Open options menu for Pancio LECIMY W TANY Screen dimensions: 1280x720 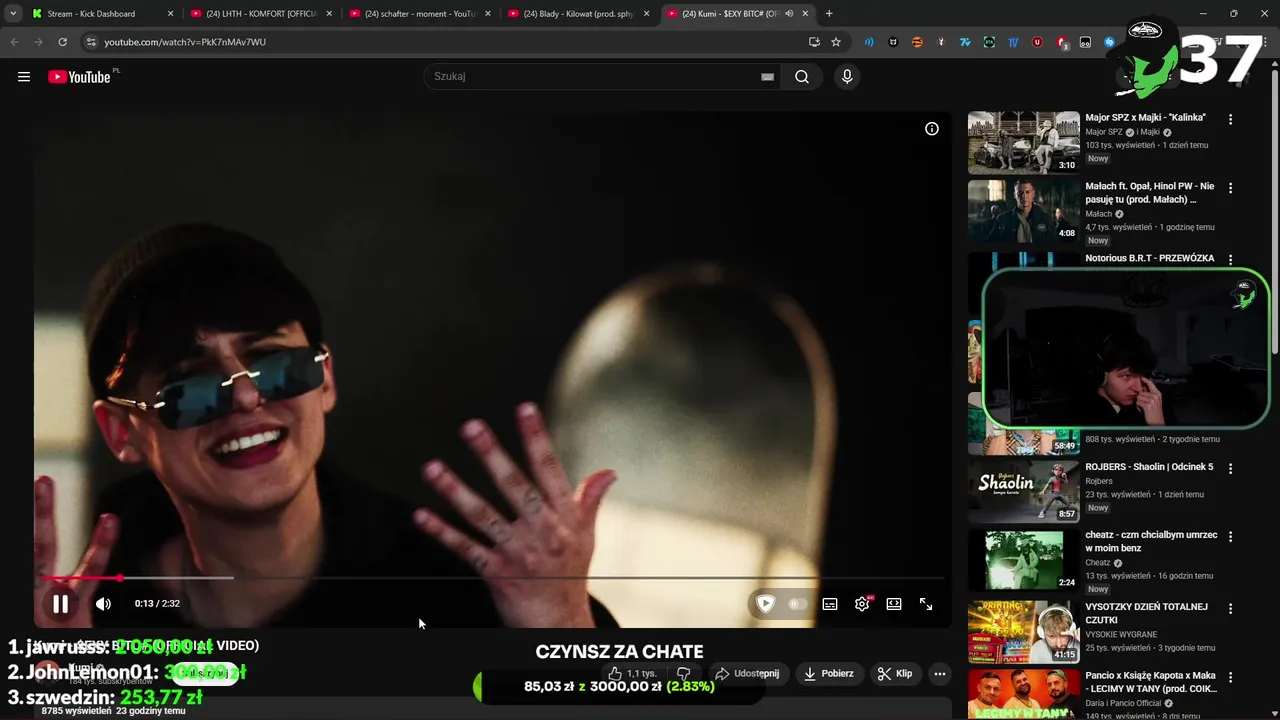click(x=1230, y=677)
